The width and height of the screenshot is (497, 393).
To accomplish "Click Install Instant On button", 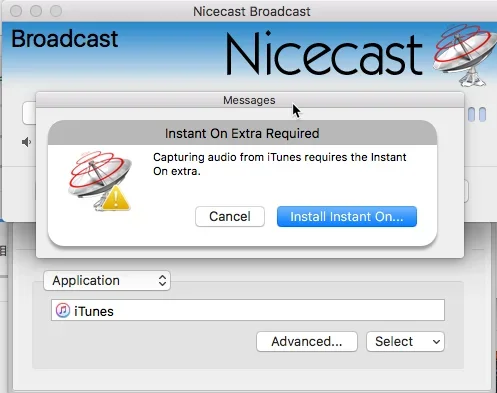I will click(347, 217).
